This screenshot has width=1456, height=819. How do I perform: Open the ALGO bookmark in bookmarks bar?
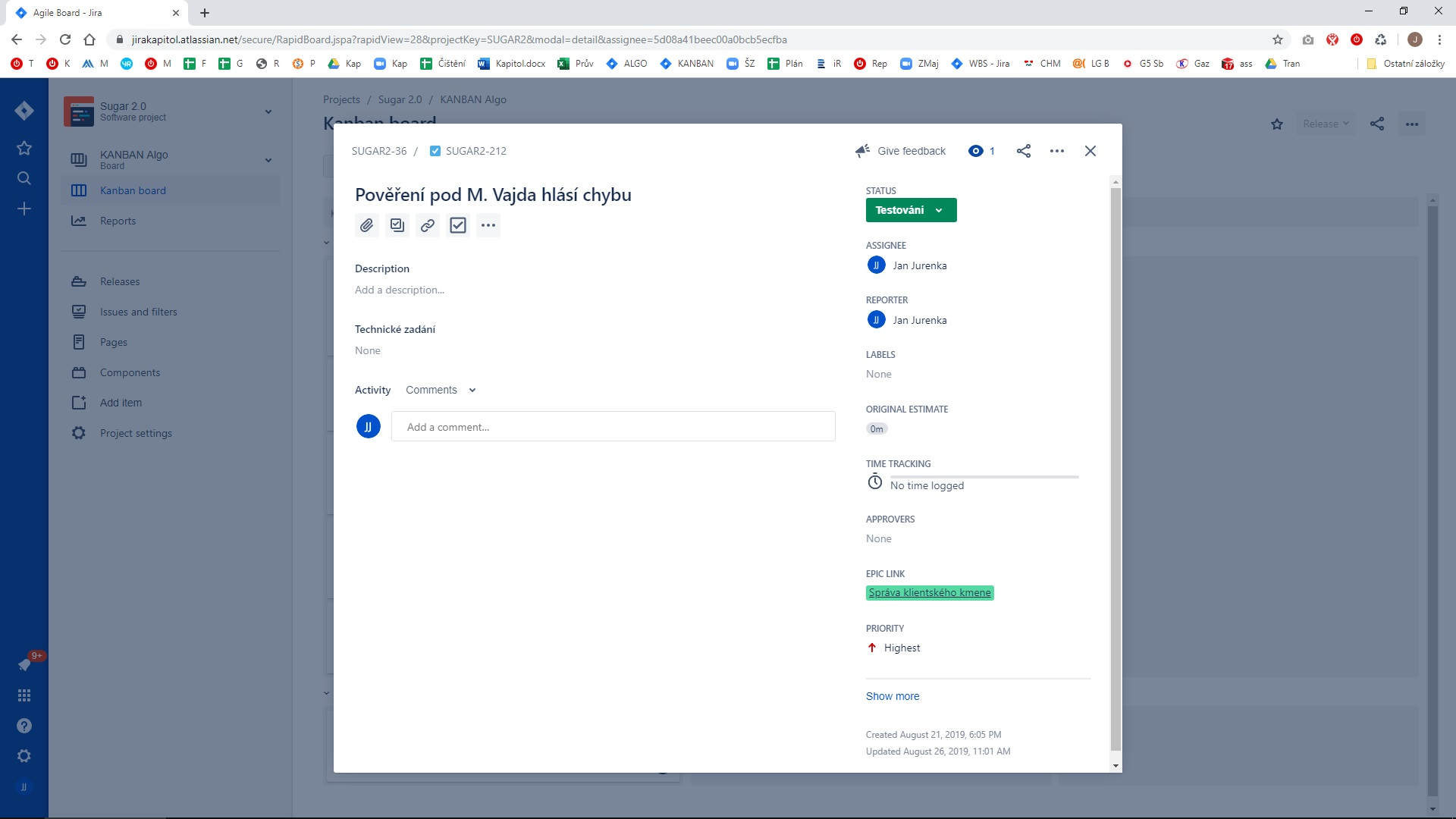point(626,64)
